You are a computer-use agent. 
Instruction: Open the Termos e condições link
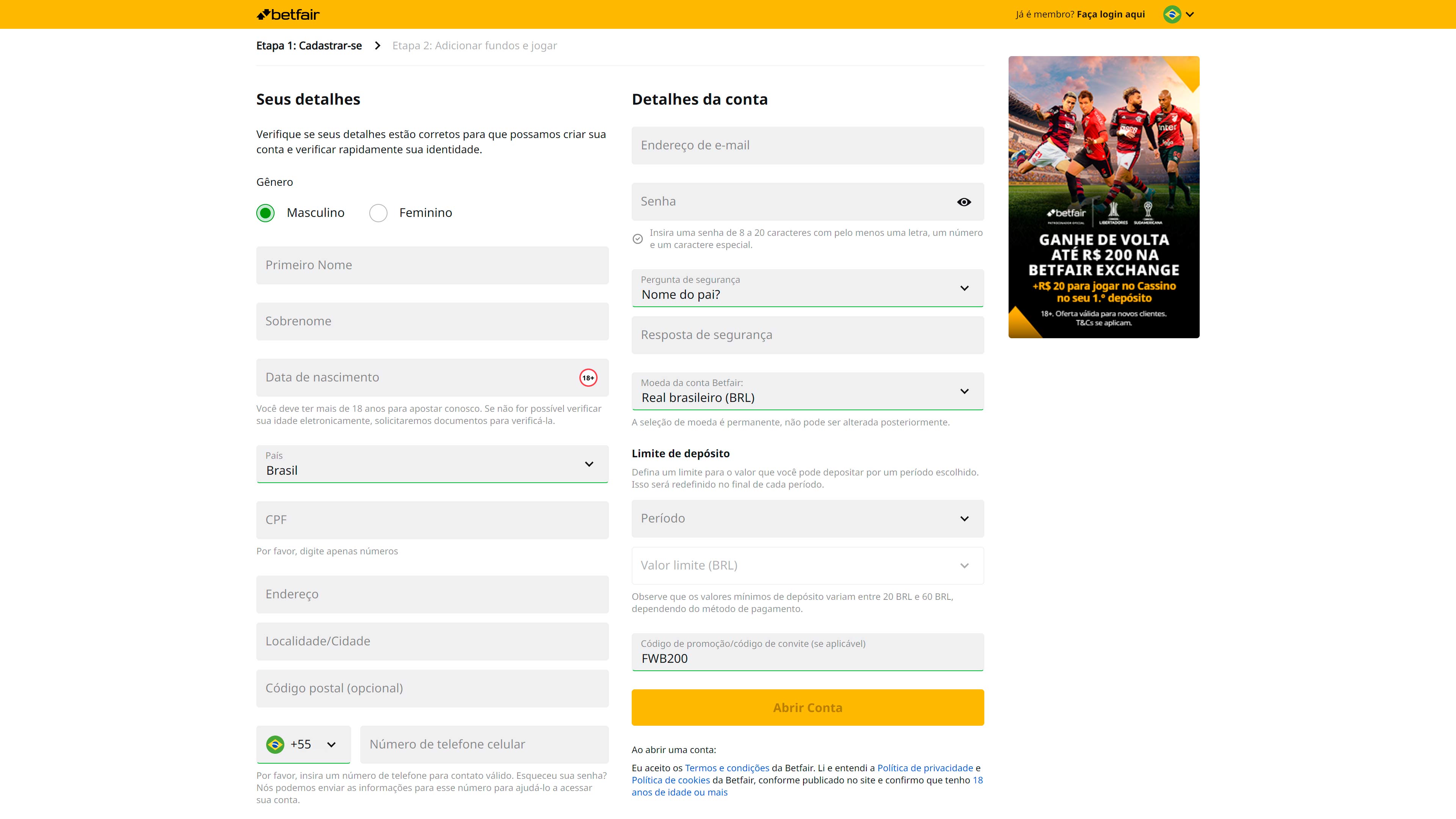727,768
